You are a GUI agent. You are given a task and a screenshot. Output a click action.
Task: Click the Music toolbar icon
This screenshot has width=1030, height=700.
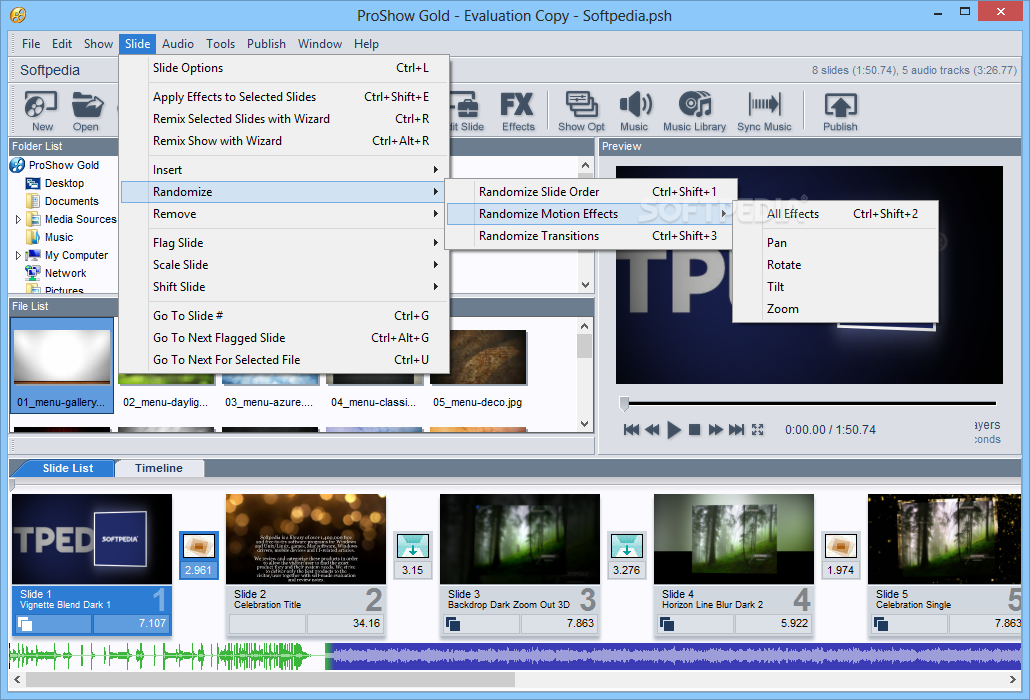[634, 110]
